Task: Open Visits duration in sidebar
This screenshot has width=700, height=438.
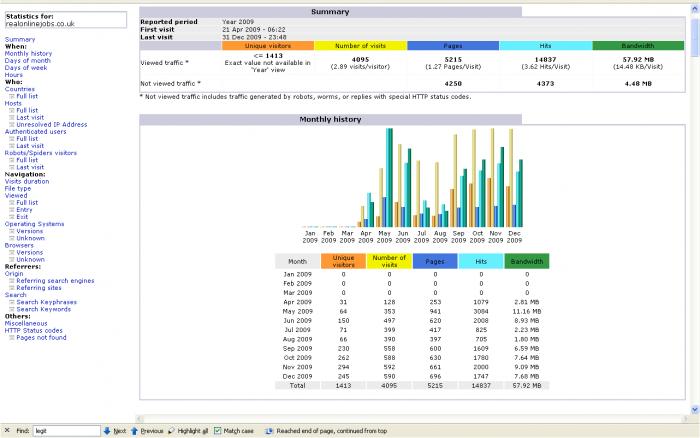Action: 29,180
